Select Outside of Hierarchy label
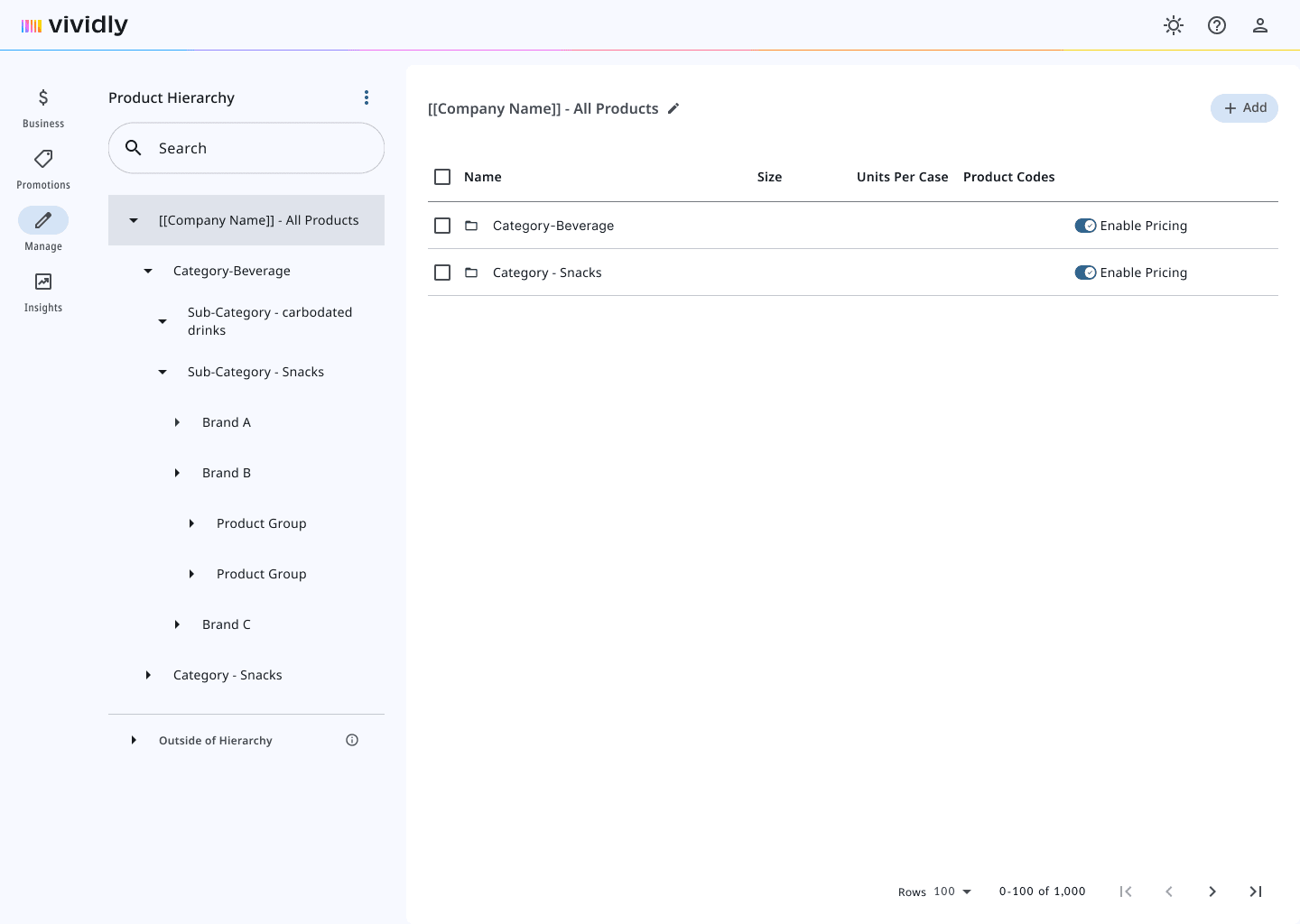The height and width of the screenshot is (924, 1300). click(x=216, y=741)
